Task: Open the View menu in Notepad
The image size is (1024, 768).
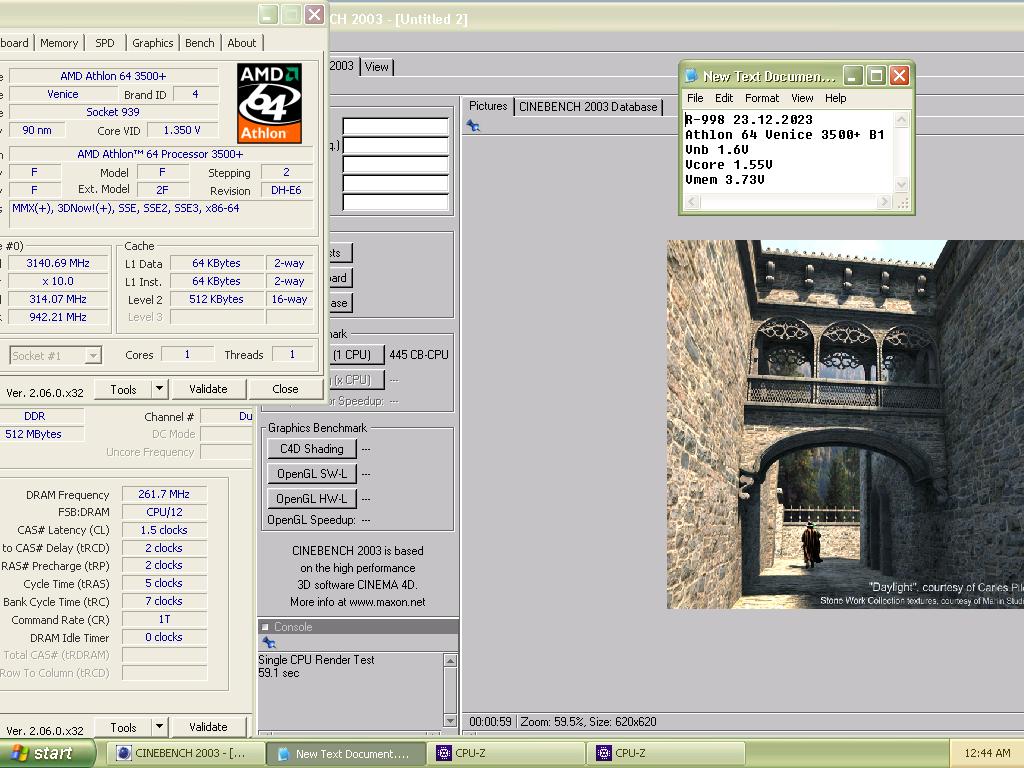Action: [x=802, y=98]
